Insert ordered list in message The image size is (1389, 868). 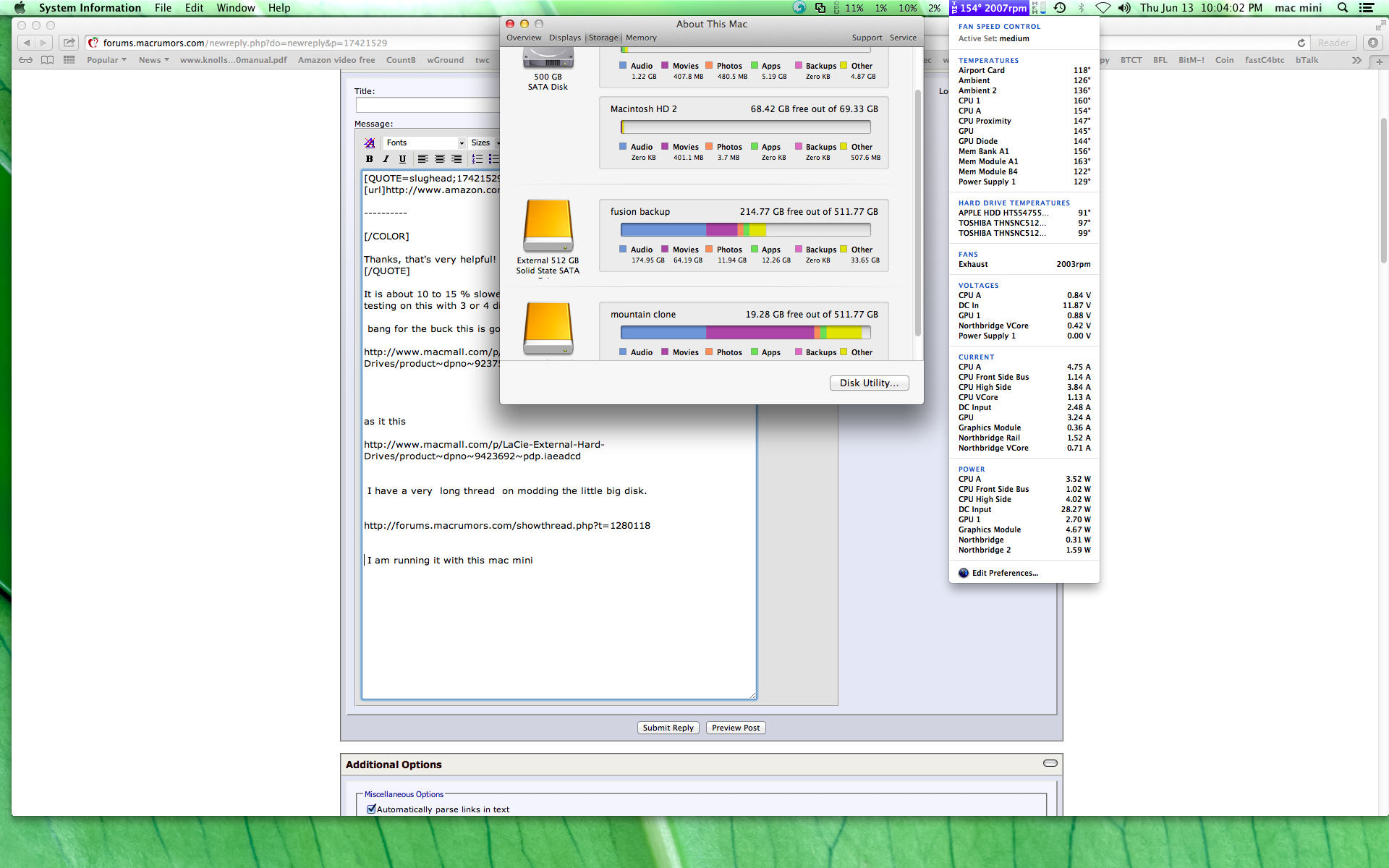point(477,159)
